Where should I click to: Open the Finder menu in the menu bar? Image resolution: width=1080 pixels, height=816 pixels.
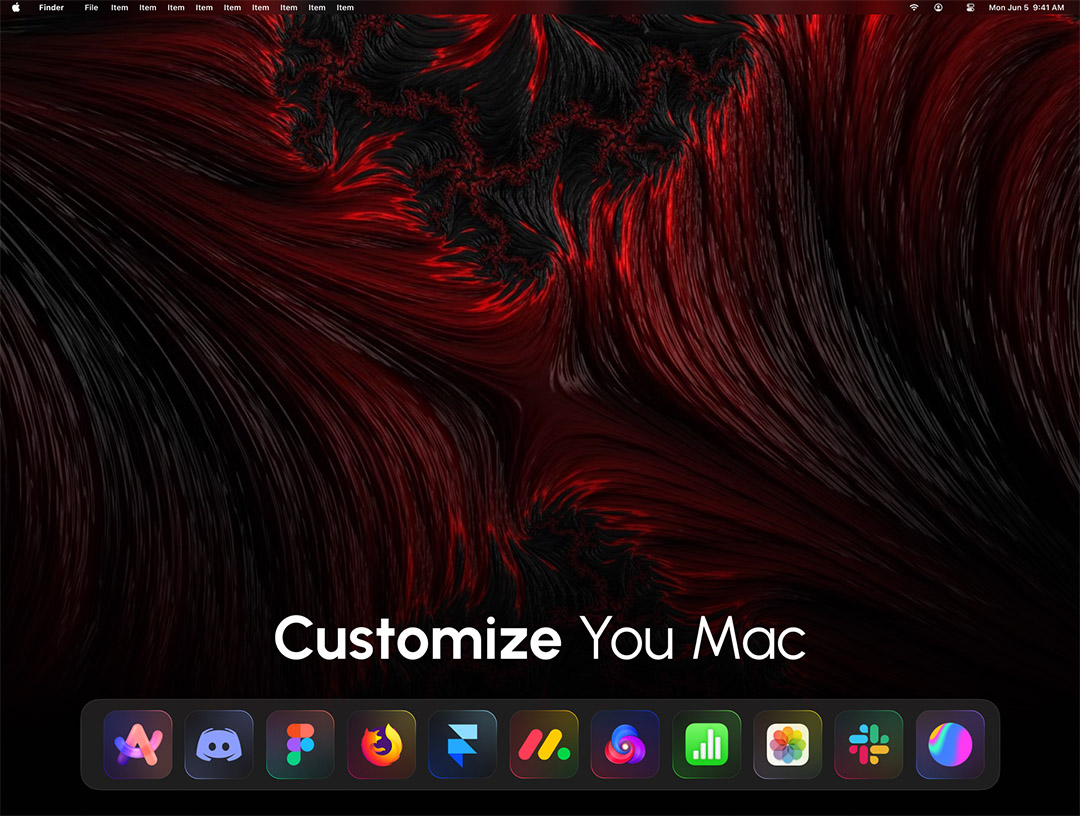click(x=51, y=8)
